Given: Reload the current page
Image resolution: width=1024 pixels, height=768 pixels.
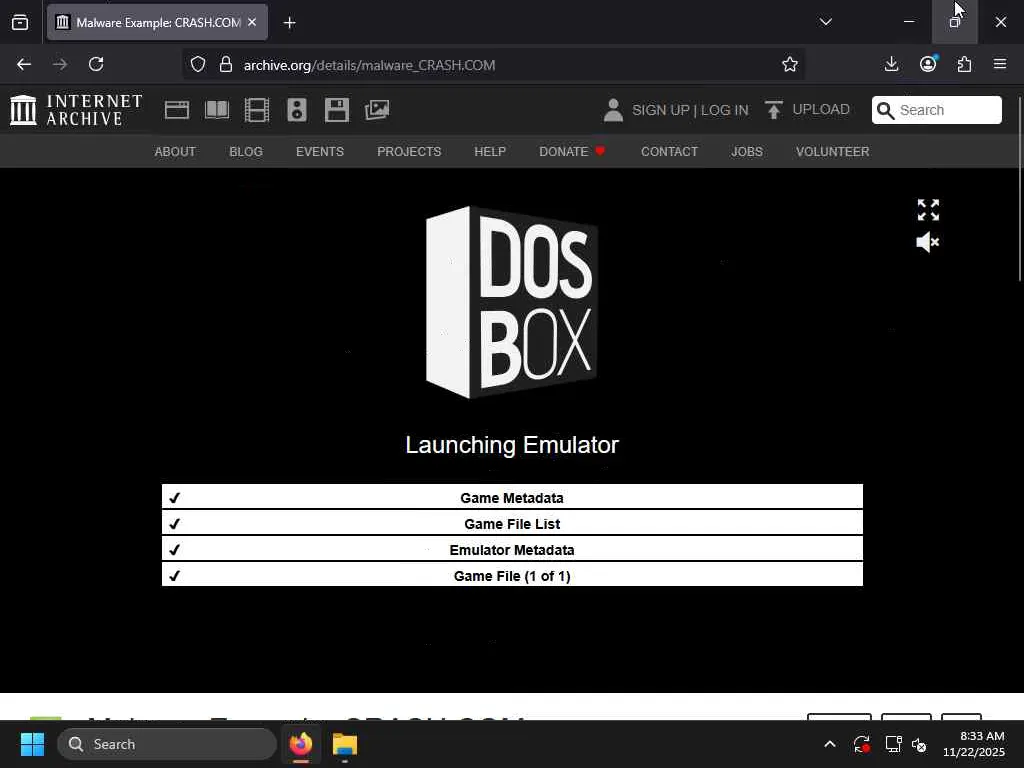Looking at the screenshot, I should coord(96,64).
